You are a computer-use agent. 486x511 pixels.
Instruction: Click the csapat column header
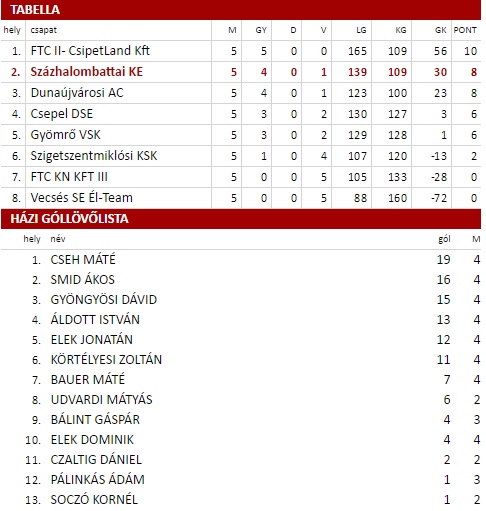pos(44,30)
